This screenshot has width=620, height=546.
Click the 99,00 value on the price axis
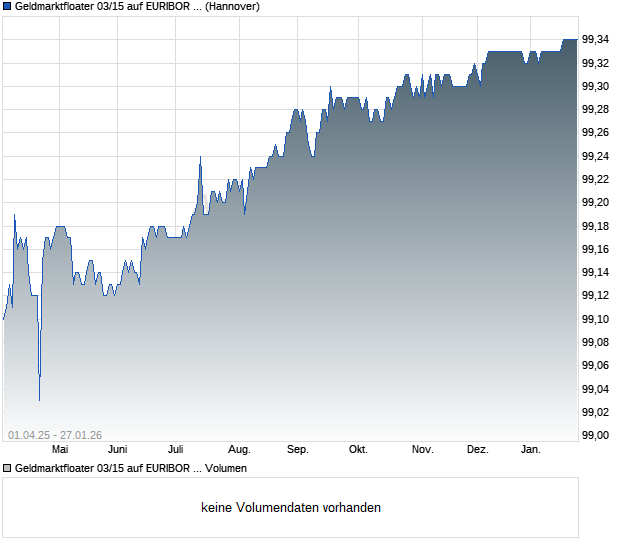tap(595, 435)
